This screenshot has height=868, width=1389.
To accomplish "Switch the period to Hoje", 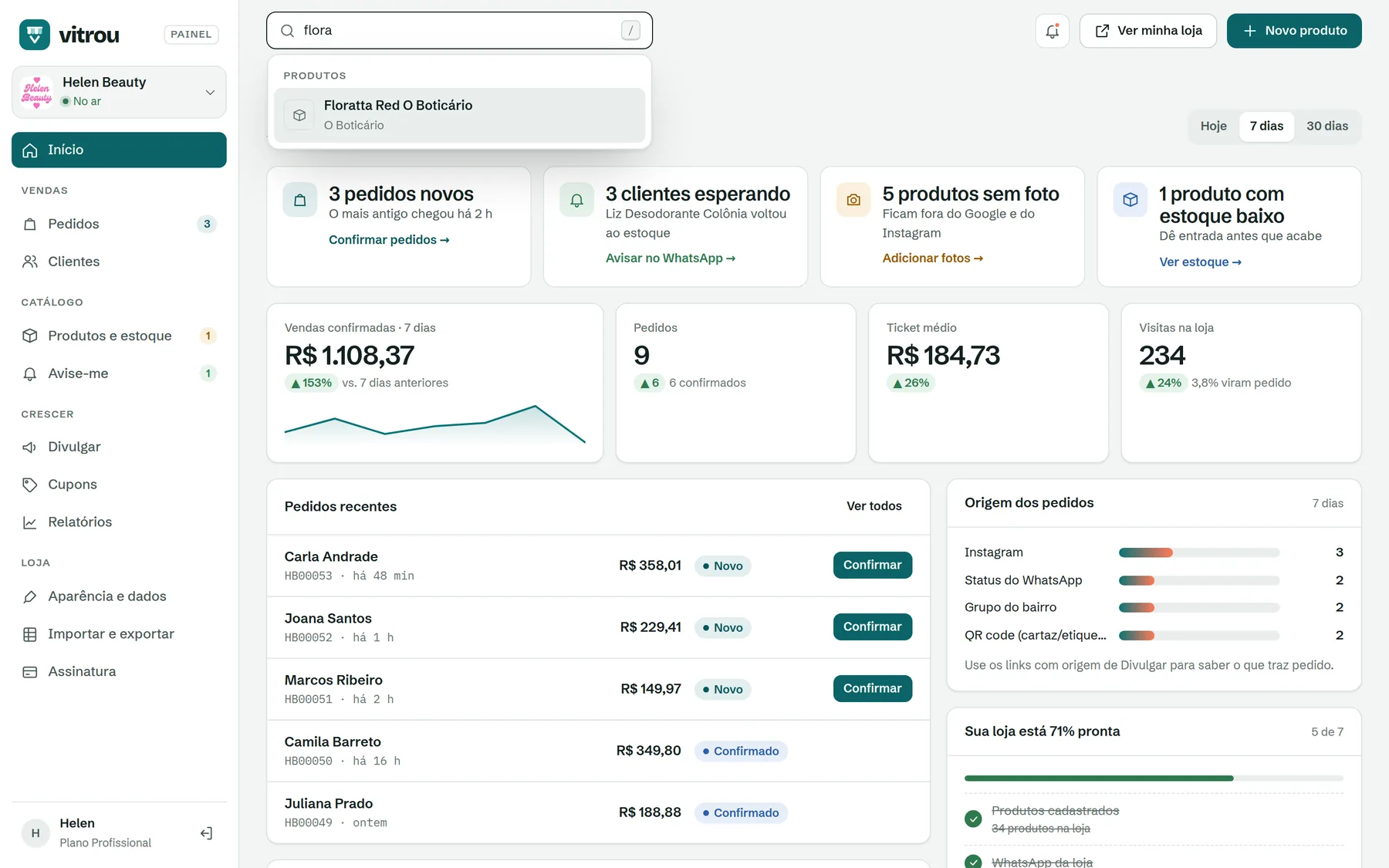I will (x=1213, y=126).
